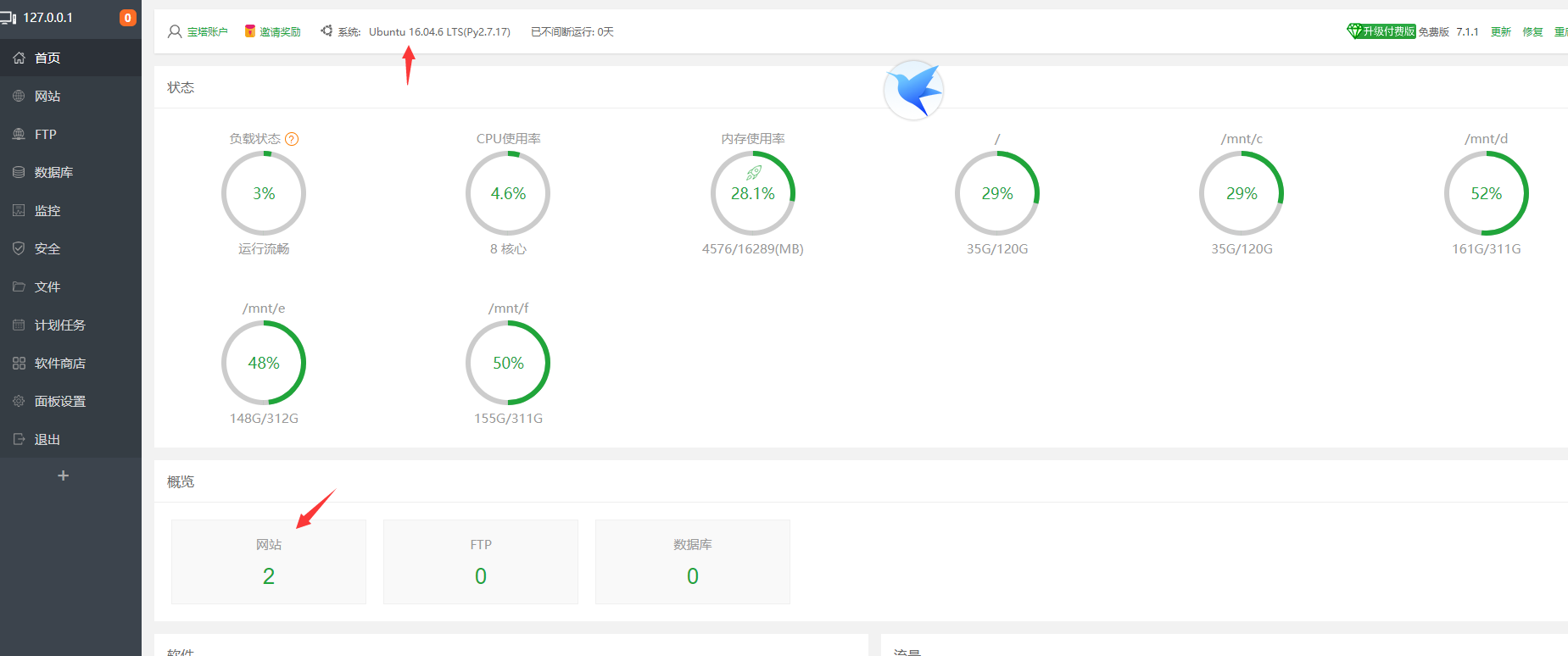Viewport: 1568px width, 656px height.
Task: Click the orange notification badge showing 0
Action: coord(128,18)
